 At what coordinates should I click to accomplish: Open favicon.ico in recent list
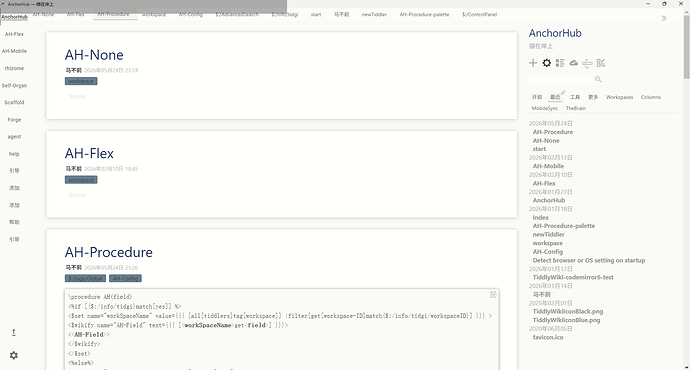coord(548,337)
